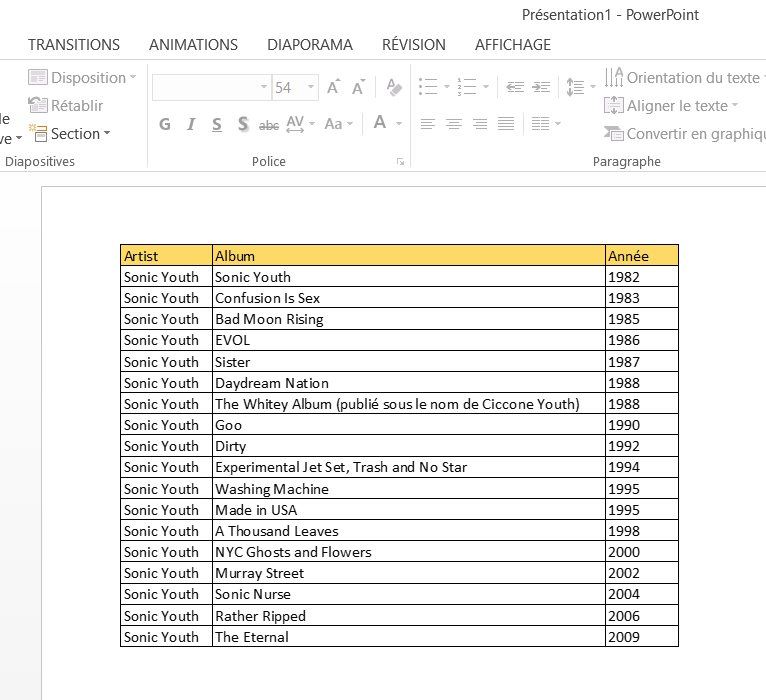Justify the text
This screenshot has height=700, width=766.
(x=506, y=124)
